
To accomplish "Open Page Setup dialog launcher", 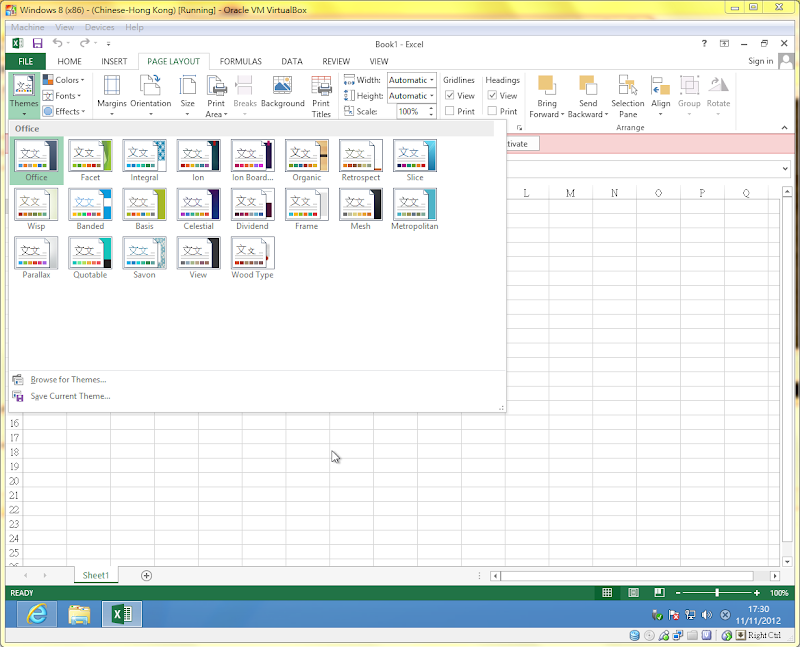I will pyautogui.click(x=519, y=128).
